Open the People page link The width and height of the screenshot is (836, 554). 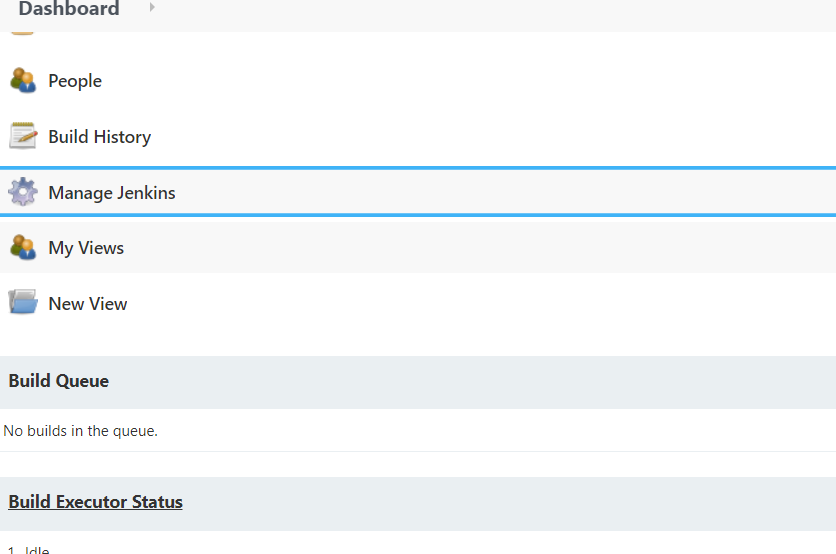pyautogui.click(x=75, y=81)
